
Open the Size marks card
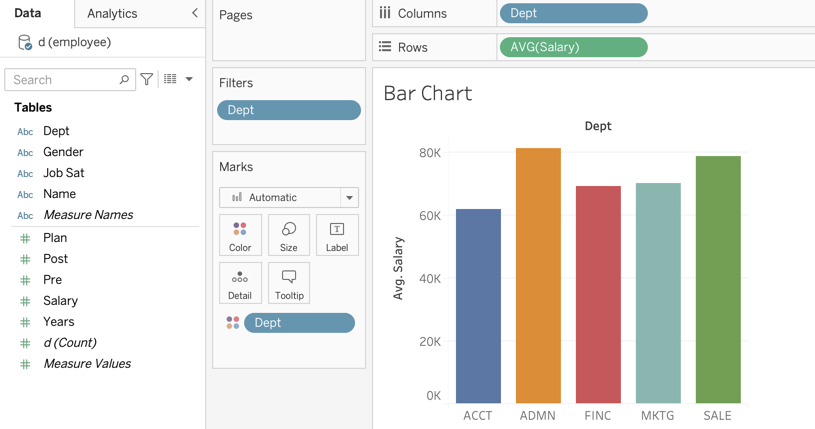[288, 235]
